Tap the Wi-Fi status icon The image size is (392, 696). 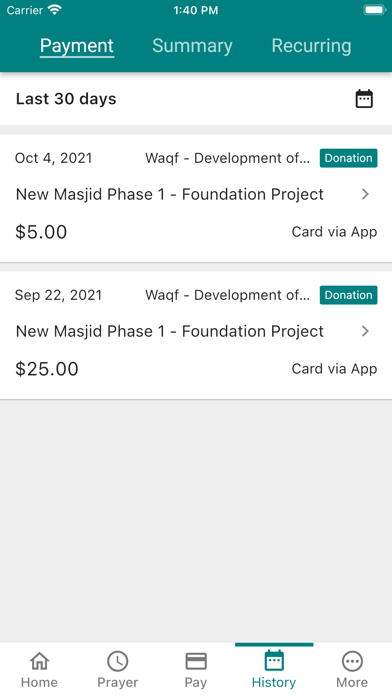pos(55,10)
